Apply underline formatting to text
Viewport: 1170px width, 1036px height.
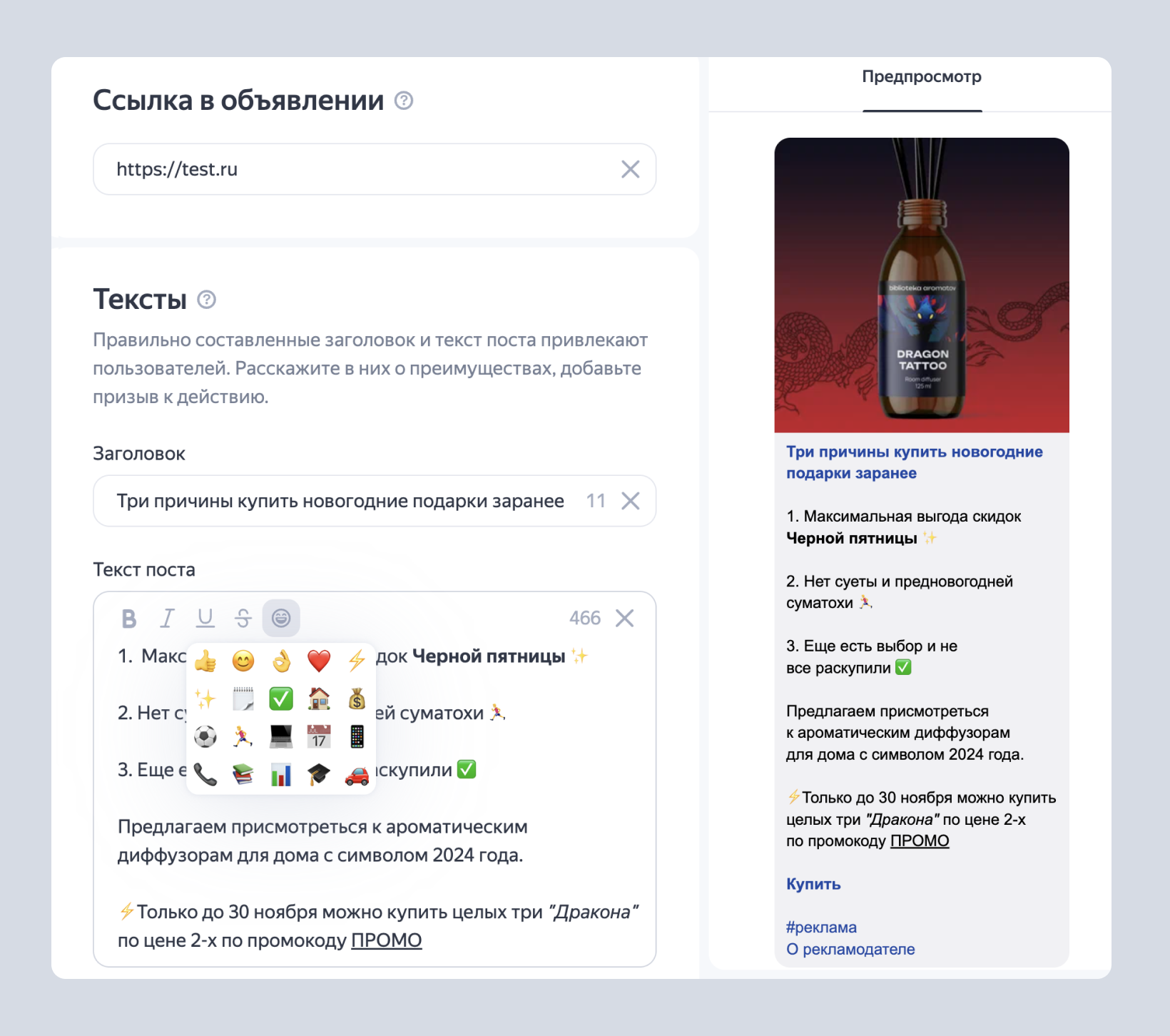coord(205,619)
